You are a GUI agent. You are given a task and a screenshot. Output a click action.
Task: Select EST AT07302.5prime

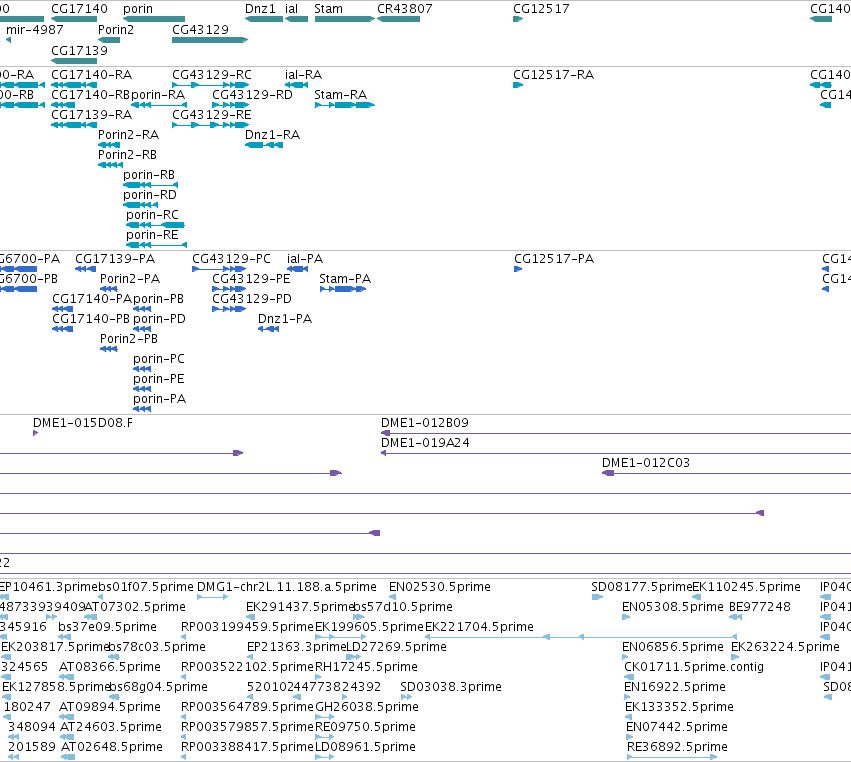click(x=91, y=617)
